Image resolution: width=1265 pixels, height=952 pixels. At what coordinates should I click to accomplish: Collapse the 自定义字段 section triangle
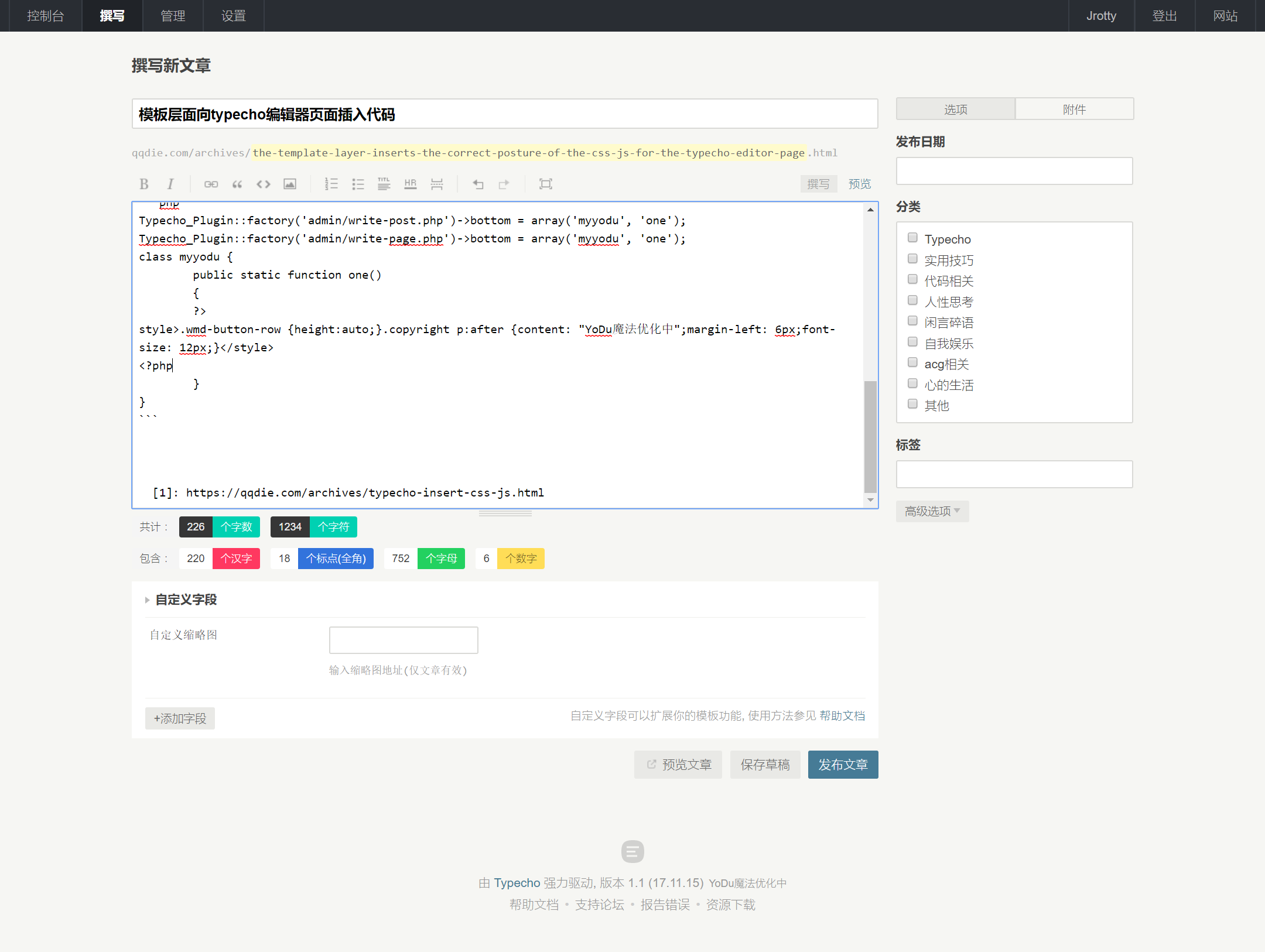pyautogui.click(x=147, y=600)
